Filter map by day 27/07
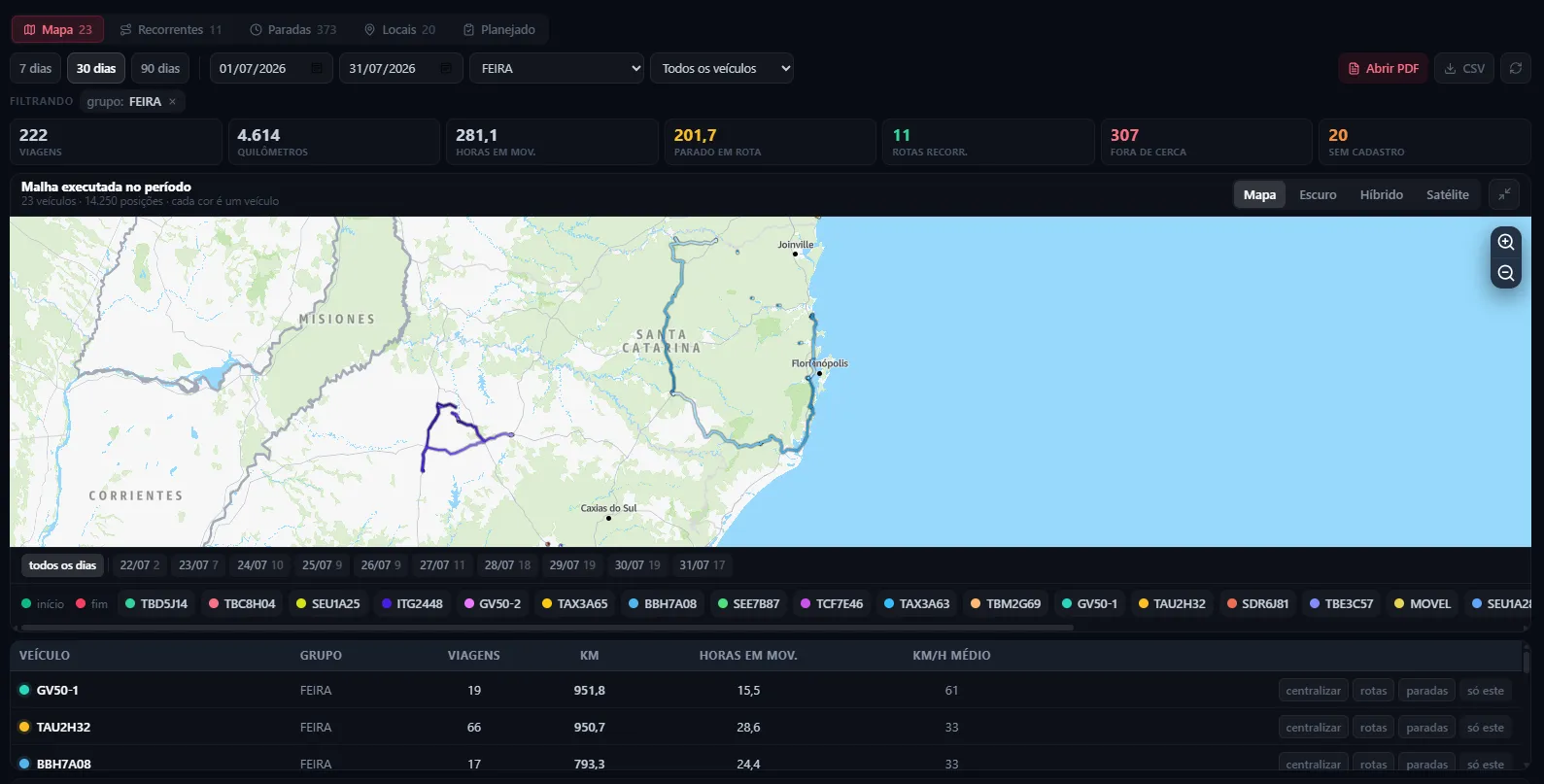The image size is (1544, 784). (x=442, y=565)
